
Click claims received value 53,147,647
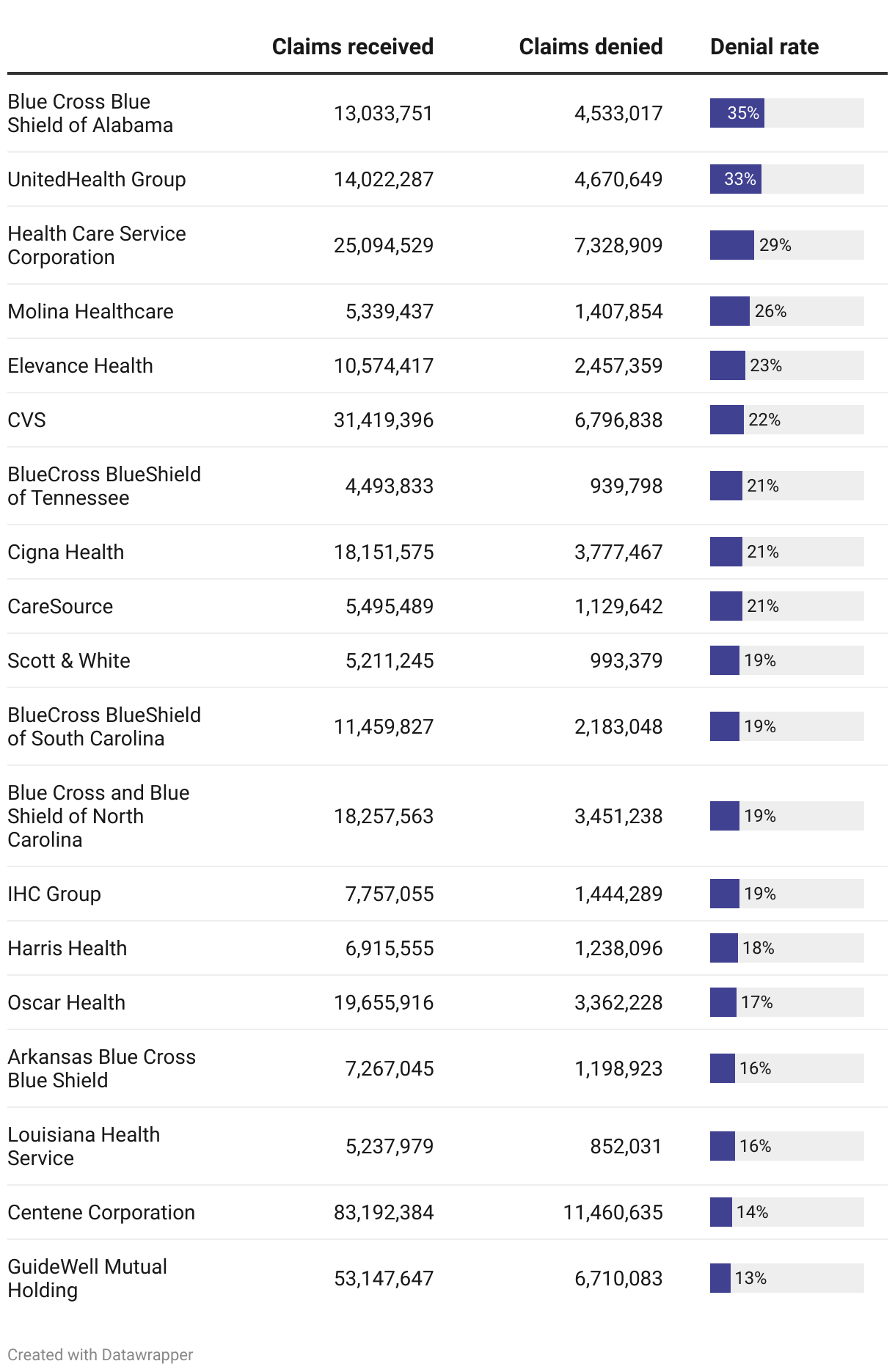384,1278
